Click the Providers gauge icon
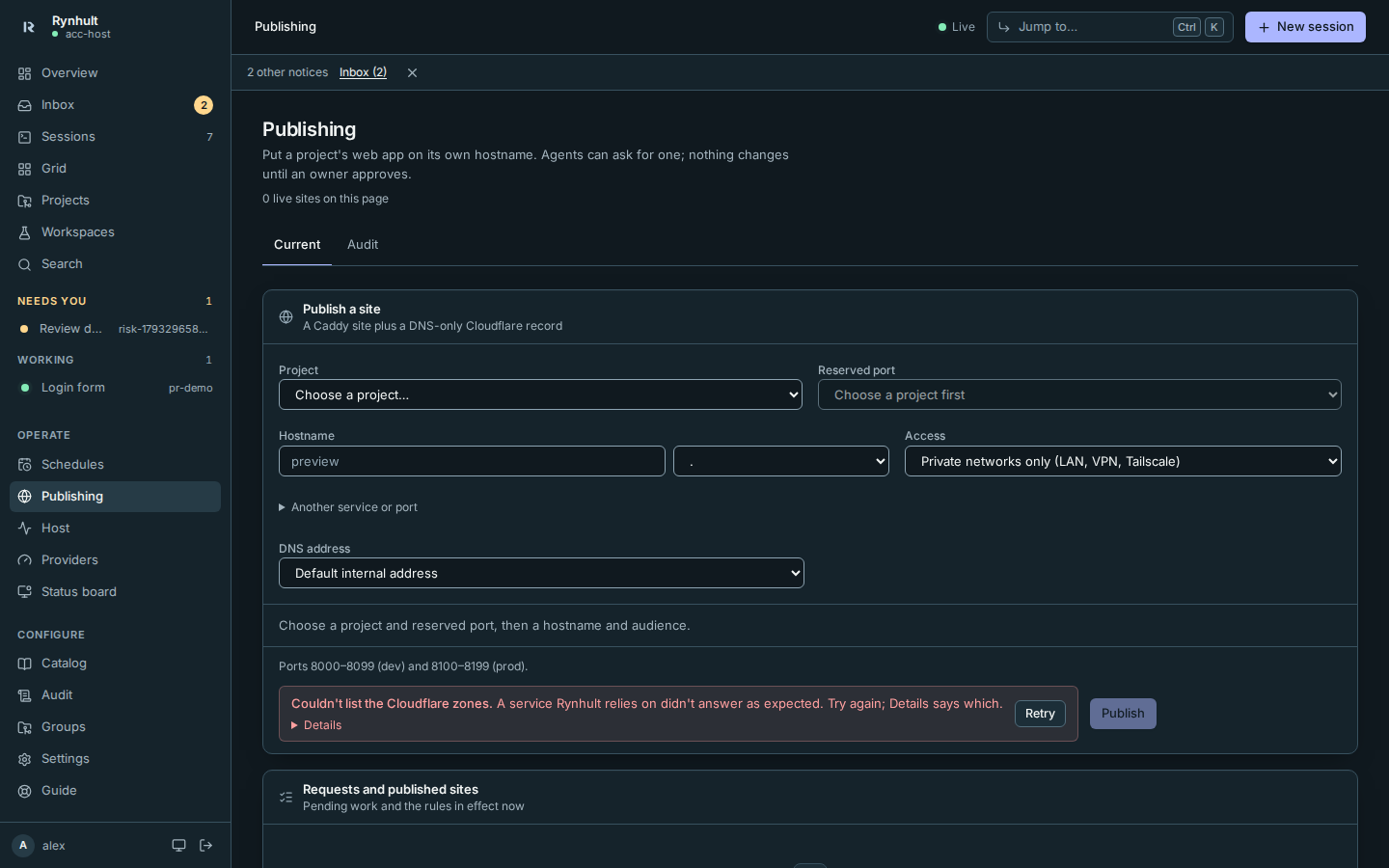 [25, 560]
